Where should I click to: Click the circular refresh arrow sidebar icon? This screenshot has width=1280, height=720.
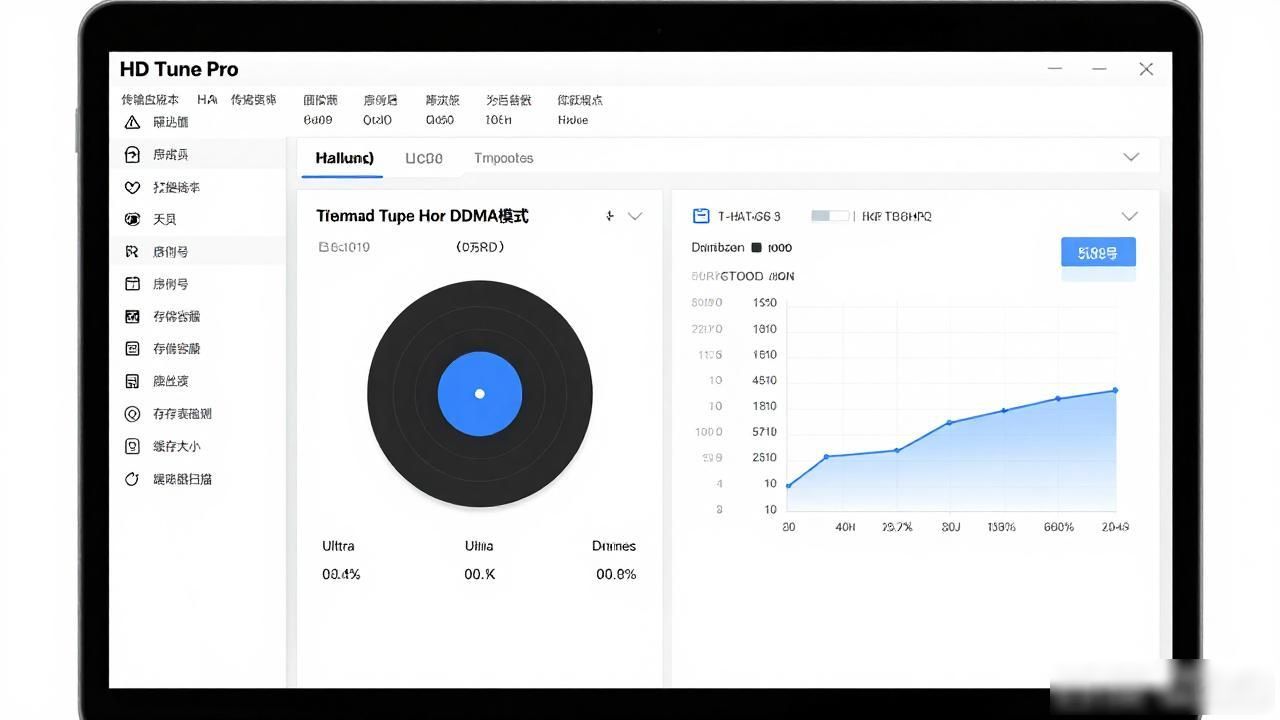[x=132, y=479]
